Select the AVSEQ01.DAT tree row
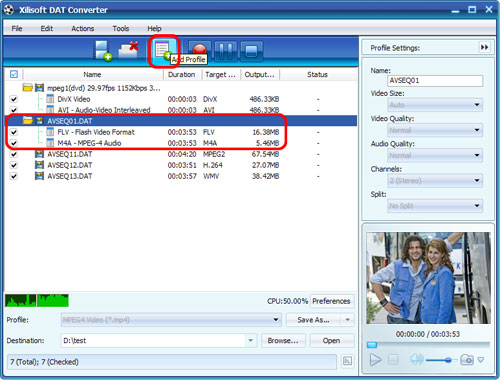Viewport: 500px width, 380px height. [181, 121]
